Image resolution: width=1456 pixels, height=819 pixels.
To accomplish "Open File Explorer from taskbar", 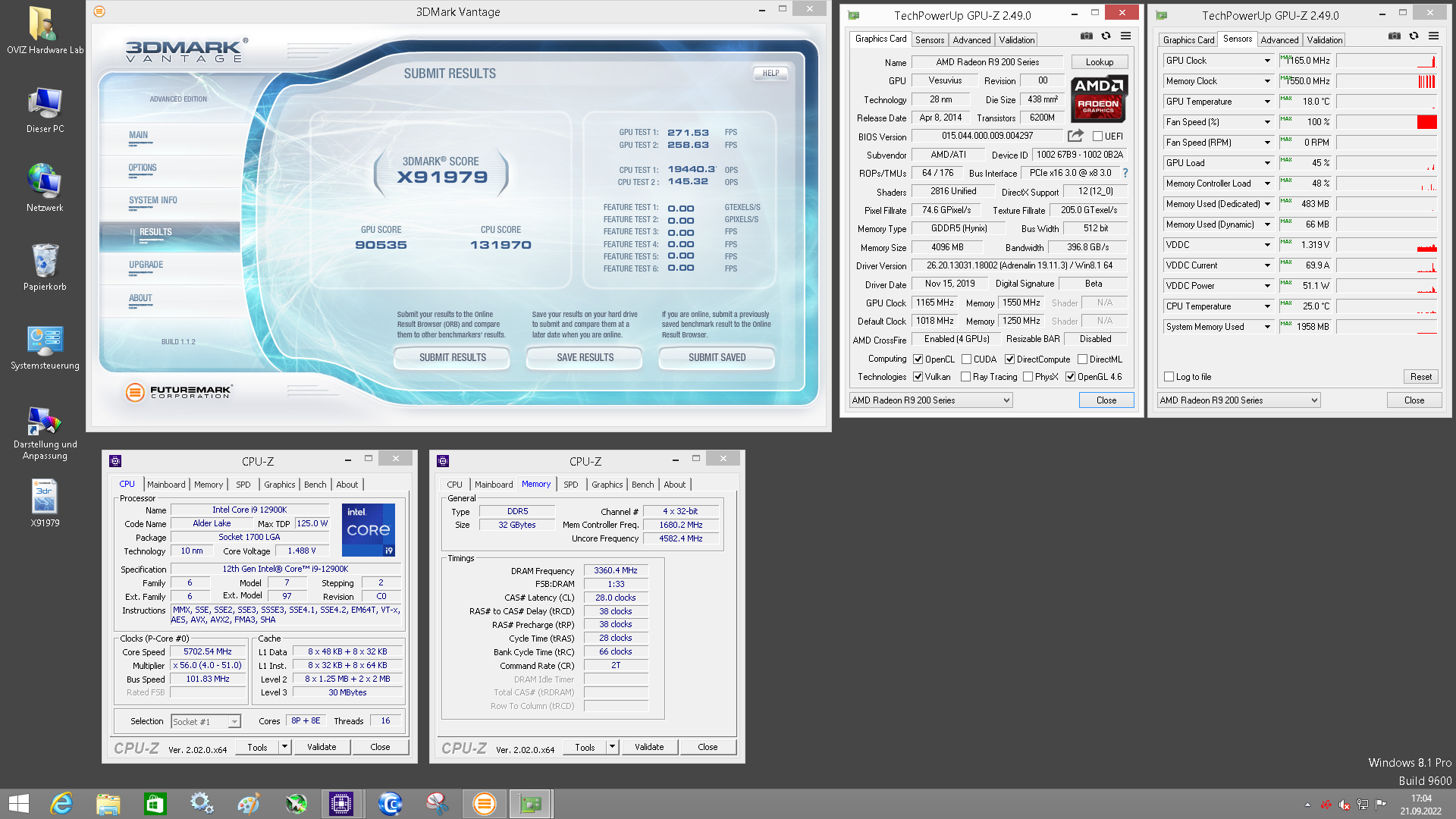I will [108, 804].
